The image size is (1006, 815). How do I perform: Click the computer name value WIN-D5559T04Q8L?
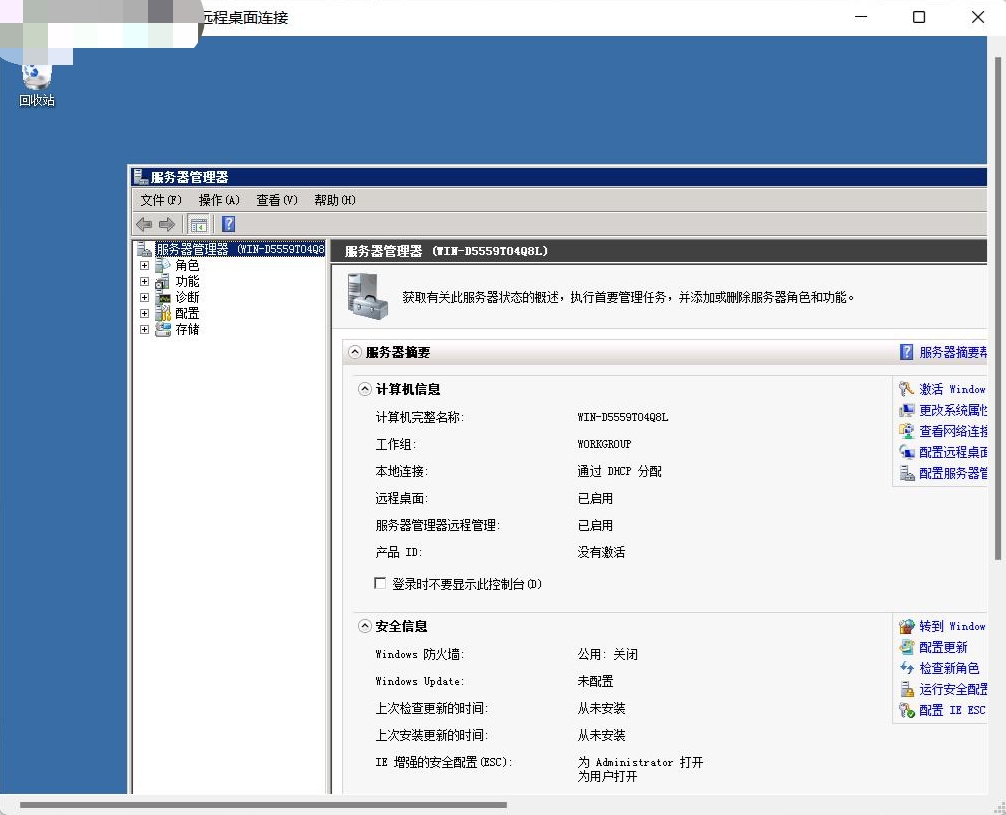622,417
